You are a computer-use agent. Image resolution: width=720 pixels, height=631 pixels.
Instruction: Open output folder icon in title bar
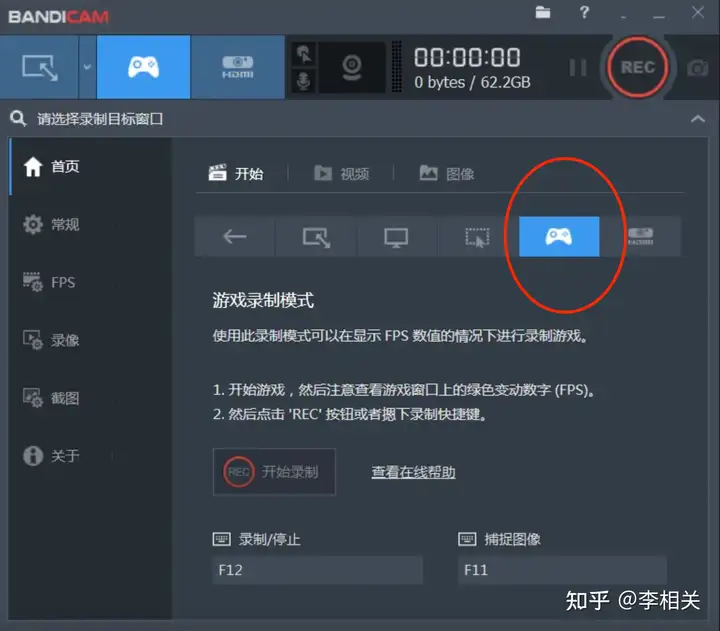click(543, 12)
